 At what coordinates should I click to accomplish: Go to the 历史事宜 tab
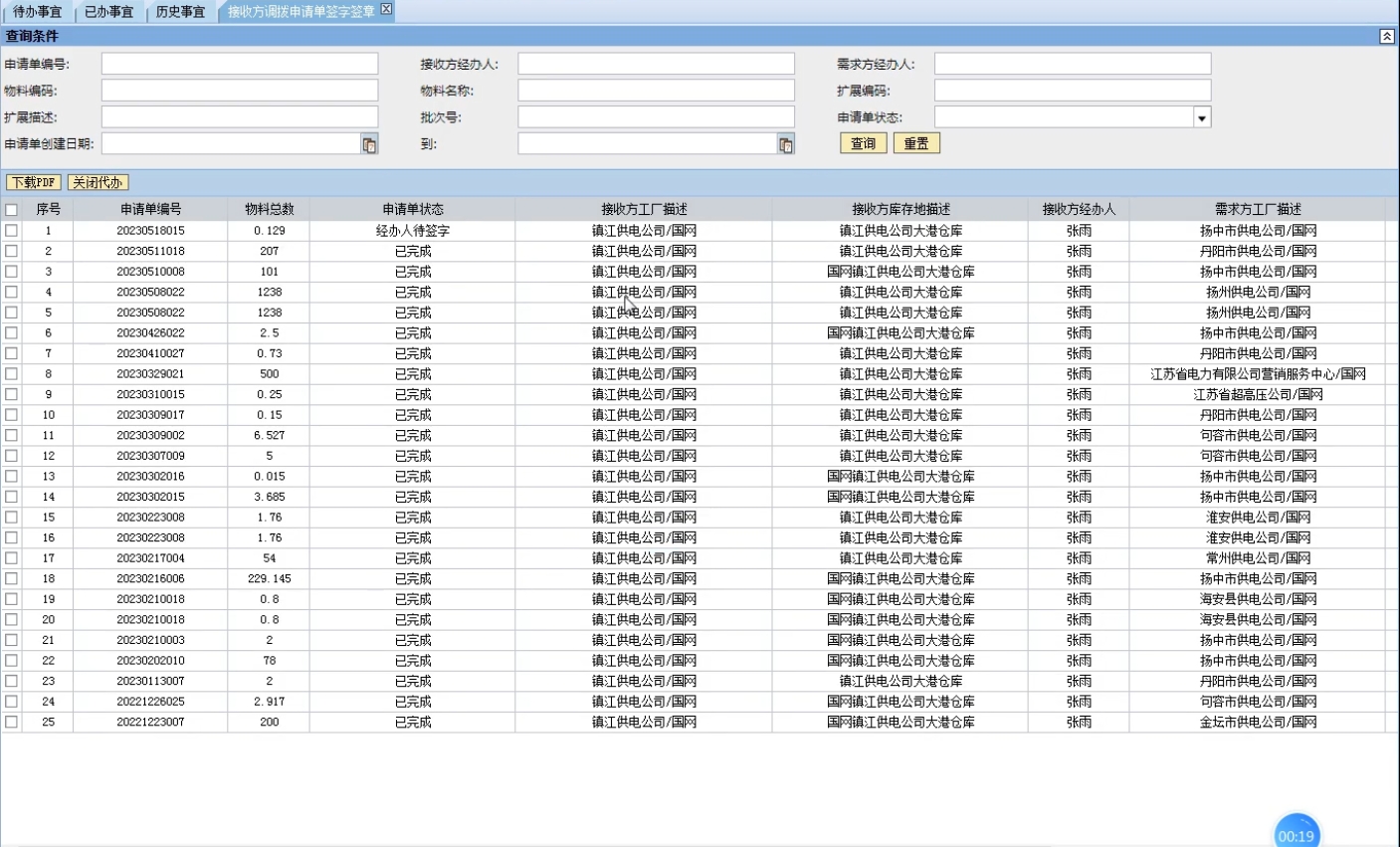click(180, 12)
